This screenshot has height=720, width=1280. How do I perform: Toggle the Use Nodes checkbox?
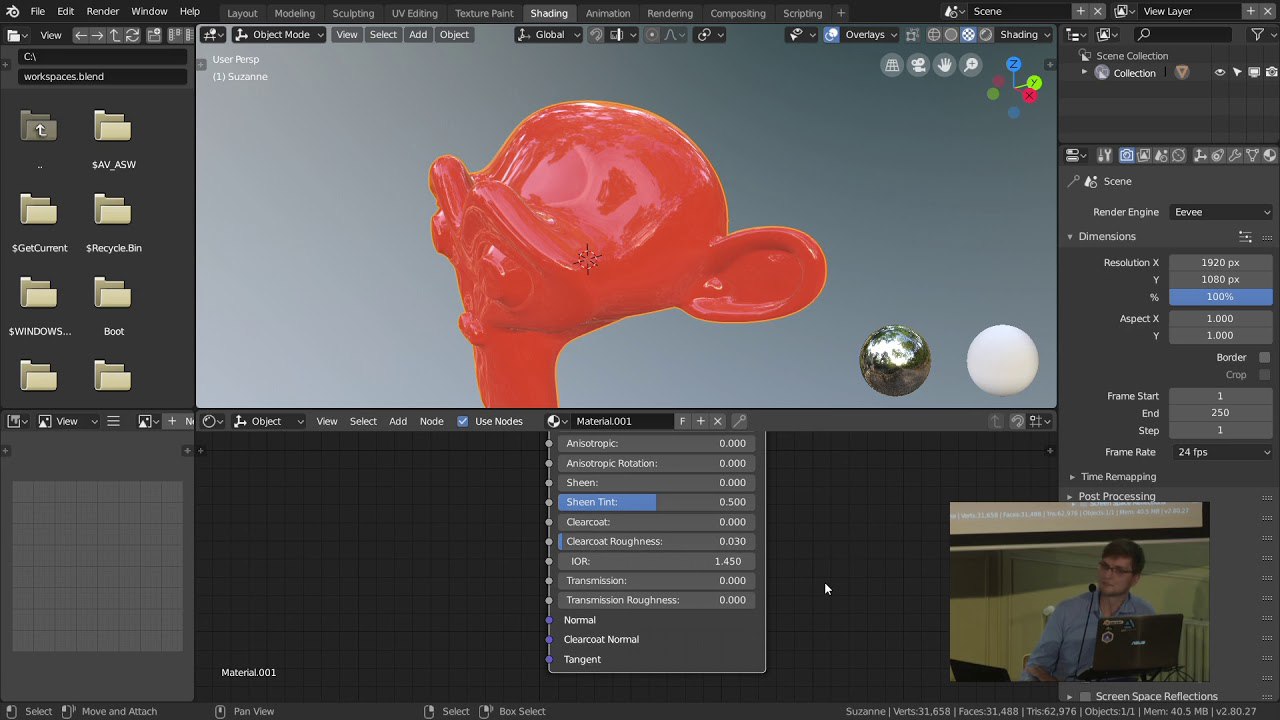tap(462, 421)
